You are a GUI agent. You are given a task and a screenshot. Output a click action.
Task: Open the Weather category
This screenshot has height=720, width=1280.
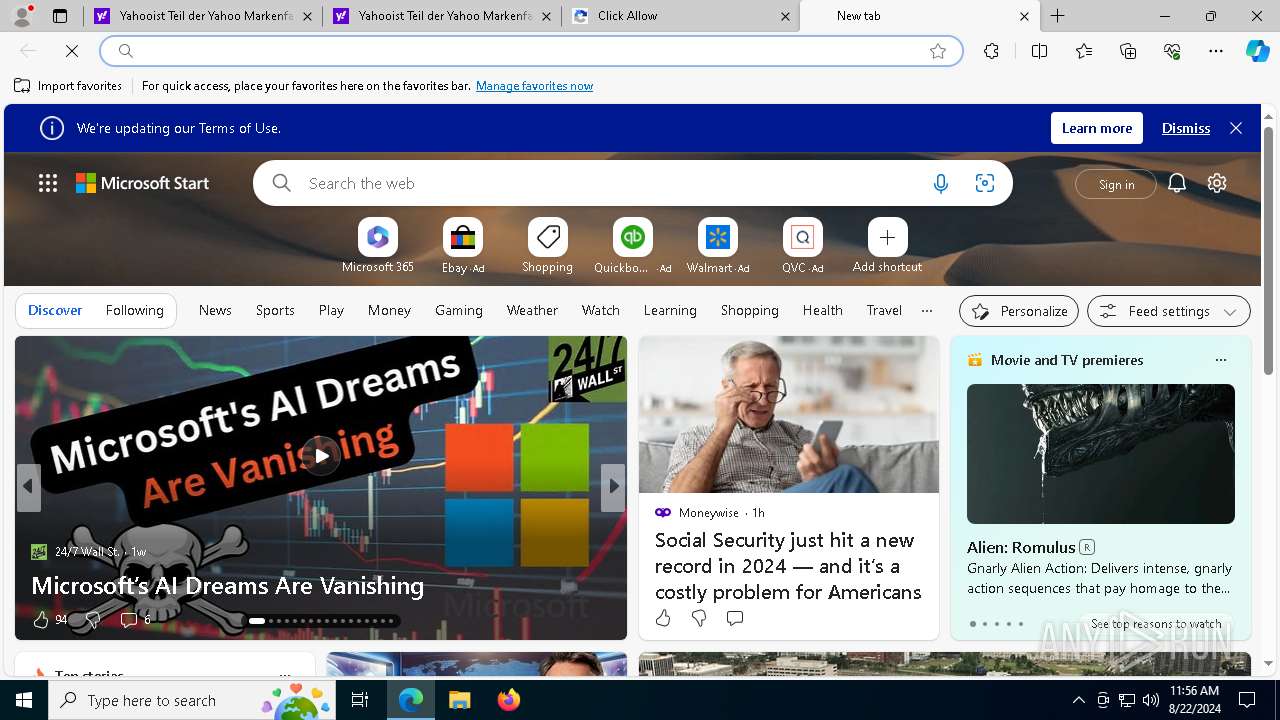point(532,311)
